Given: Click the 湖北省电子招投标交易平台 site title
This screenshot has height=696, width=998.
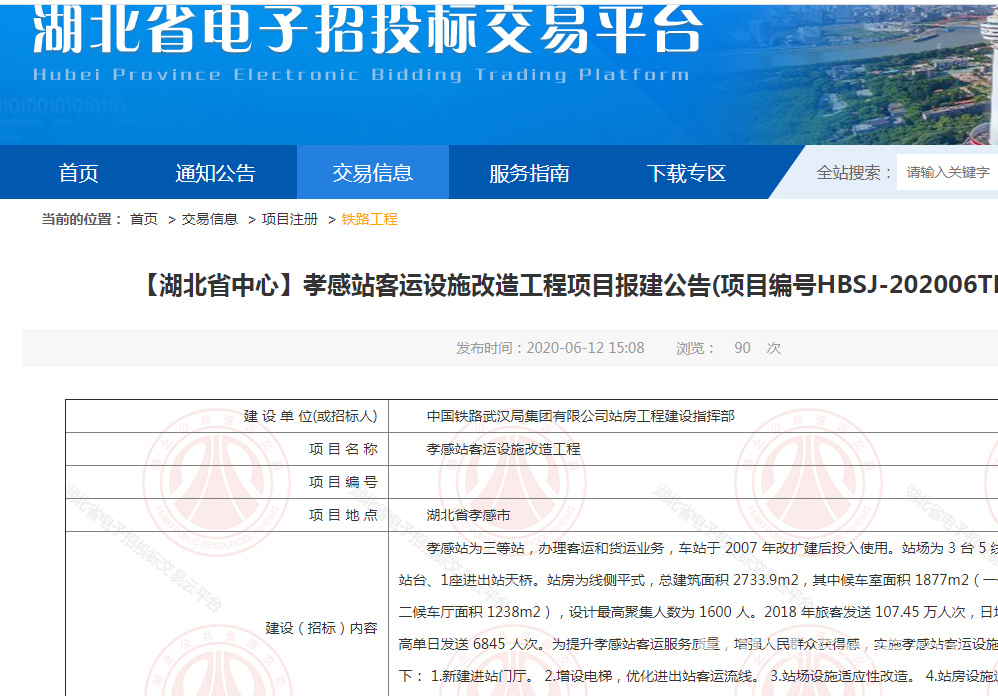Looking at the screenshot, I should [x=368, y=29].
